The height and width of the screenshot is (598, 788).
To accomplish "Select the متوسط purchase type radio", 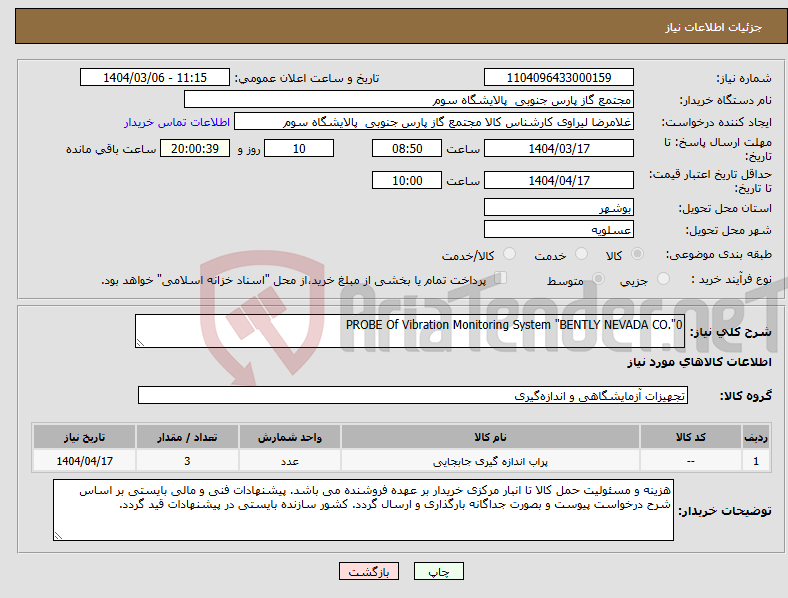I will (599, 278).
